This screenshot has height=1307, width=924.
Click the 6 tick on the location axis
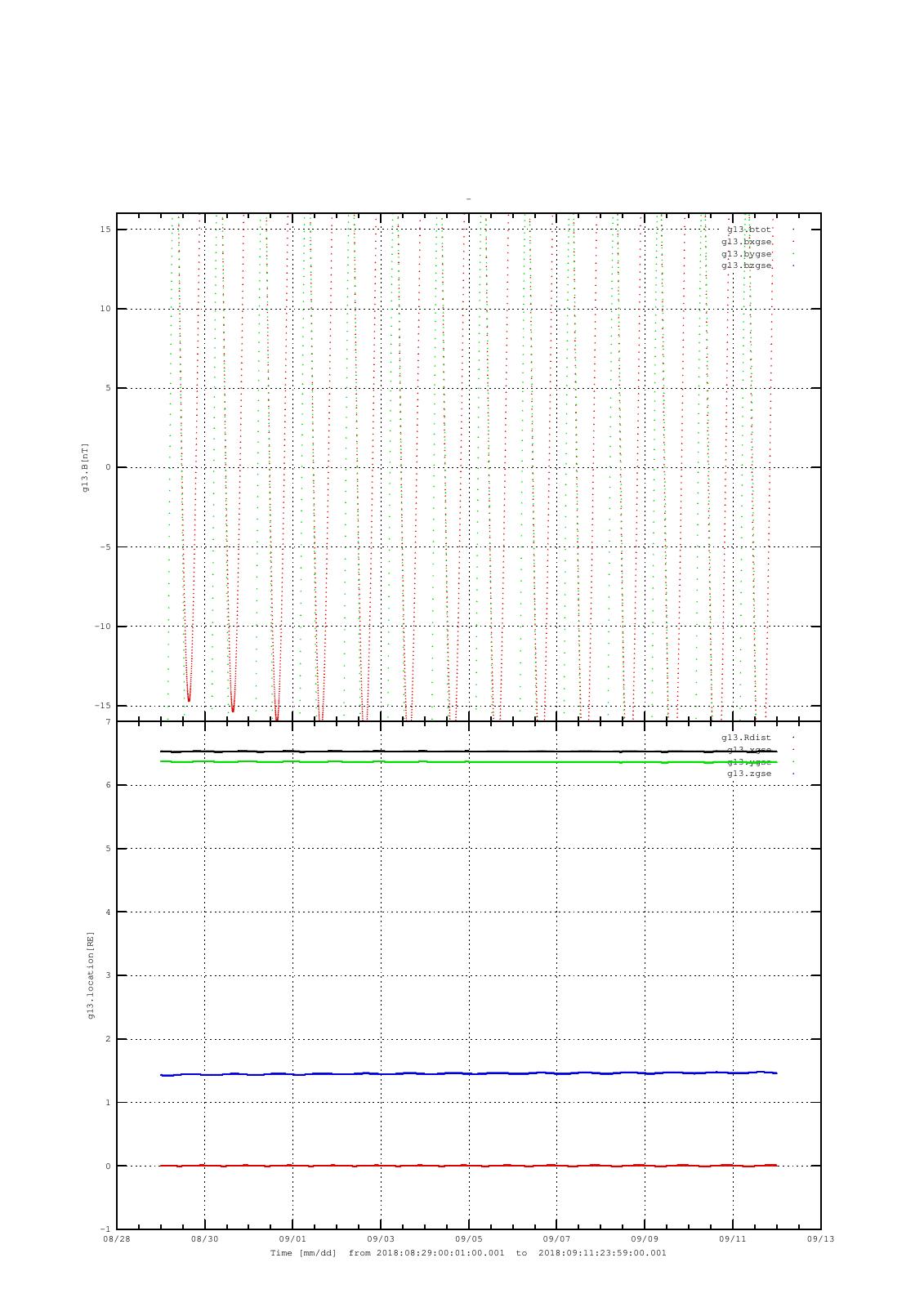coord(108,786)
